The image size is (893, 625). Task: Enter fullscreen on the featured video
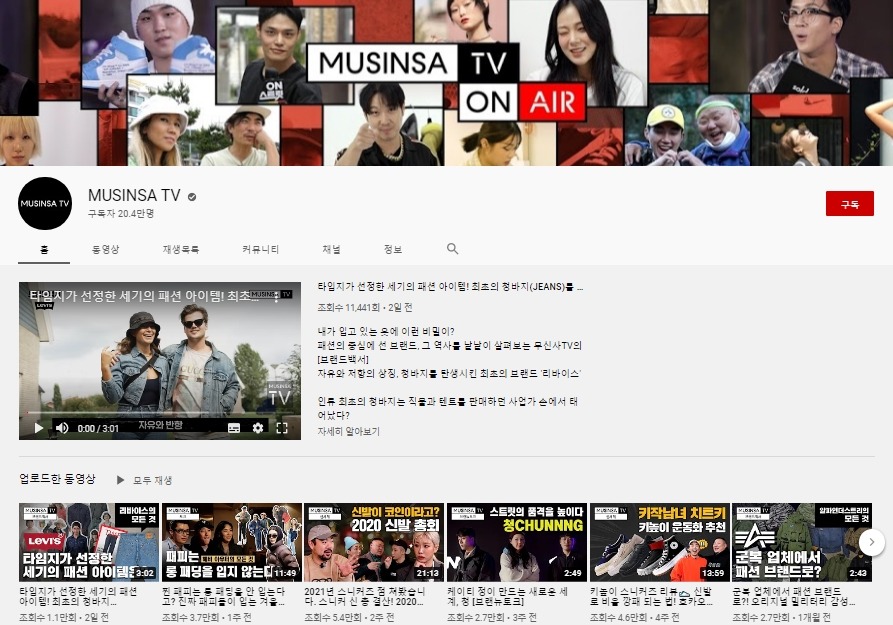point(282,428)
